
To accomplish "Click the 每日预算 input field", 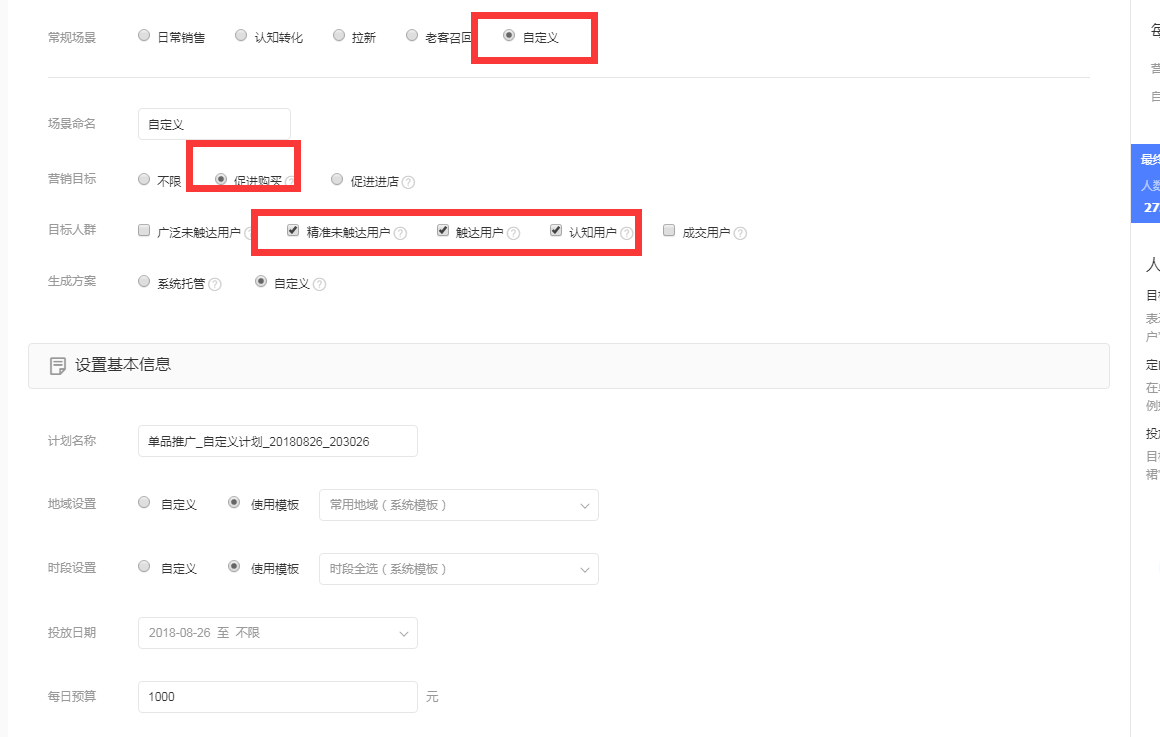I will point(277,697).
